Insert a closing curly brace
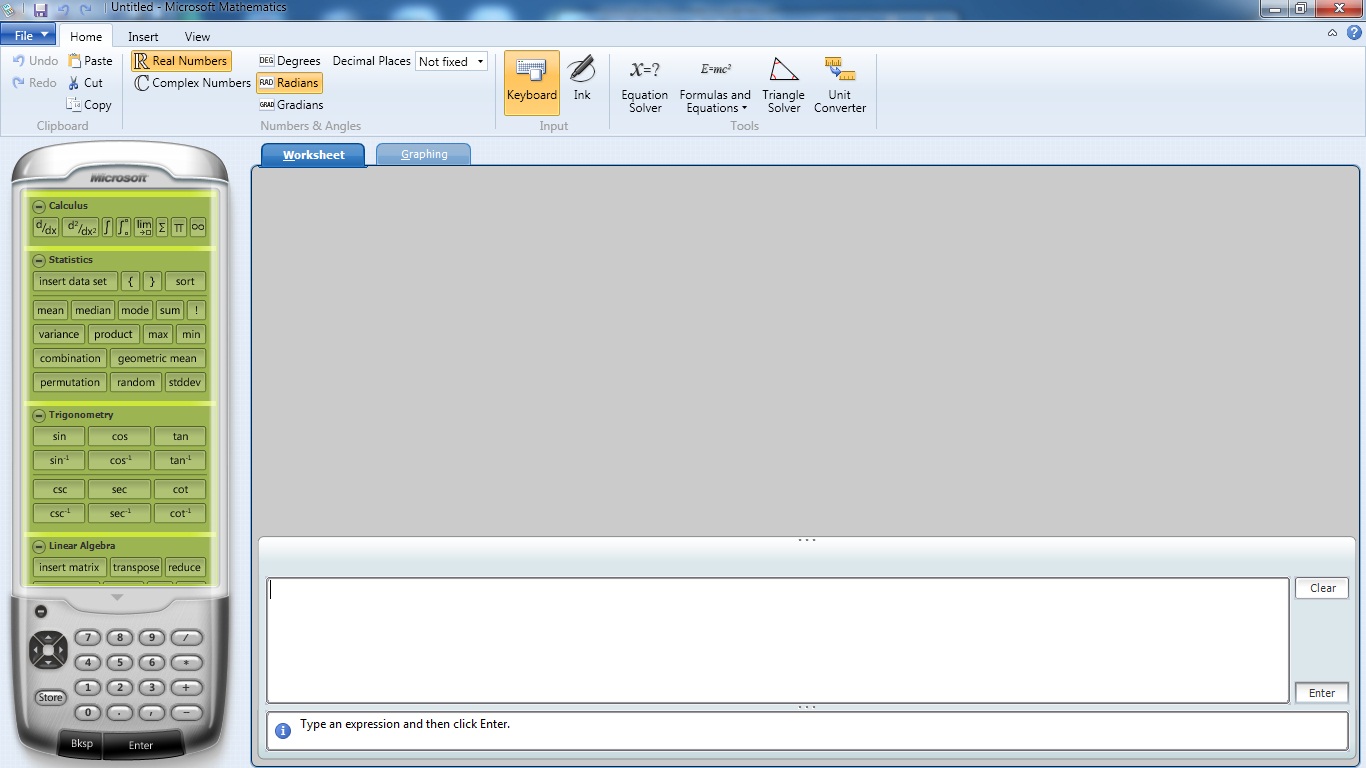Screen dimensions: 1366x768 tap(152, 281)
